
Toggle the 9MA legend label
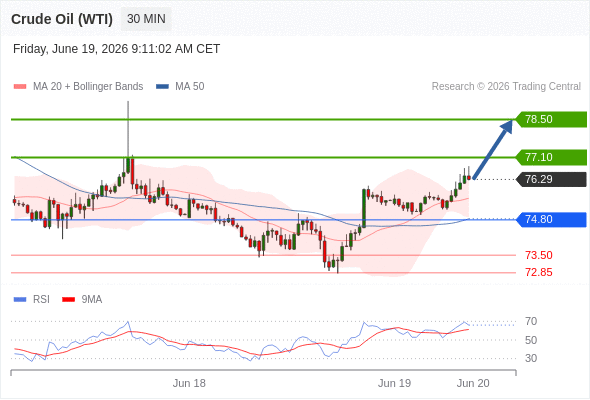pyautogui.click(x=92, y=300)
